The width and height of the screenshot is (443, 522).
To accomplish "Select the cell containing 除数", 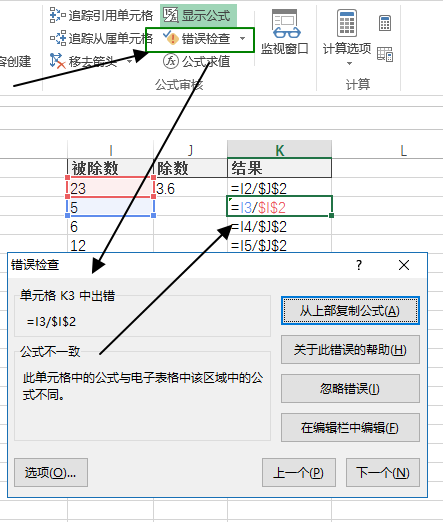I will point(190,168).
